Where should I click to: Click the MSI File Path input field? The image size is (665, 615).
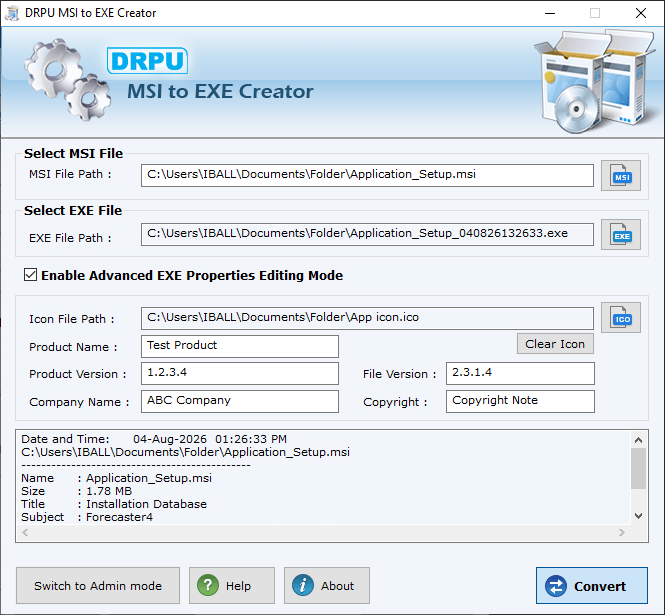pyautogui.click(x=367, y=176)
